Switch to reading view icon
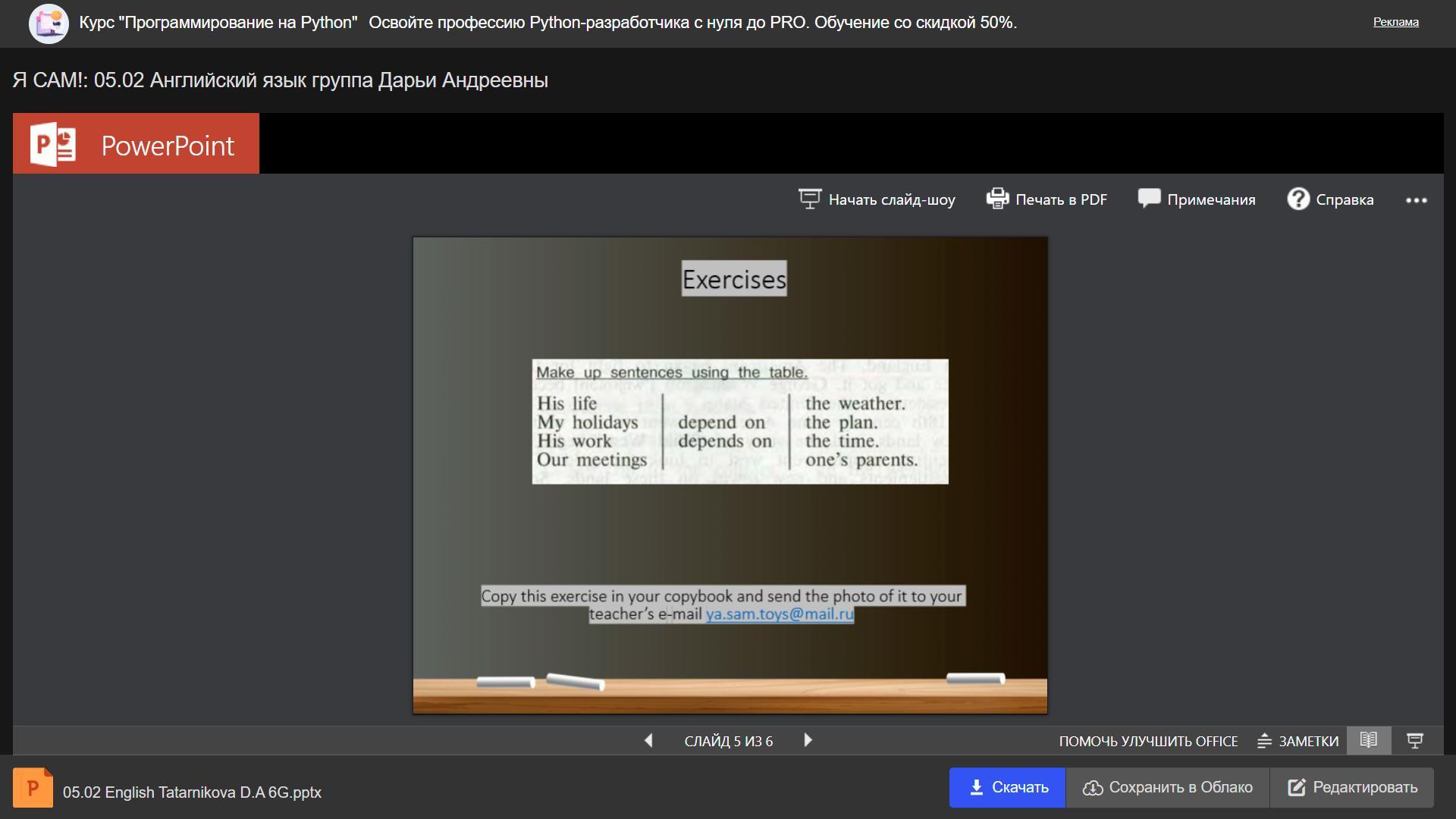1456x819 pixels. tap(1368, 740)
